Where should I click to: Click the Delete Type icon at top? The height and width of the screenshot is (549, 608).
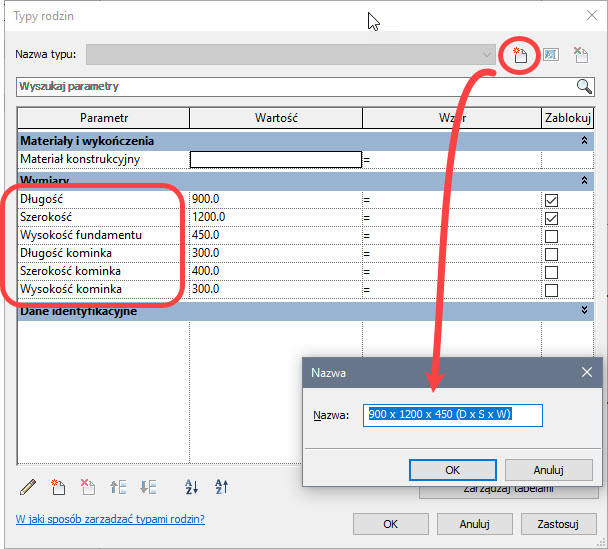(x=580, y=55)
